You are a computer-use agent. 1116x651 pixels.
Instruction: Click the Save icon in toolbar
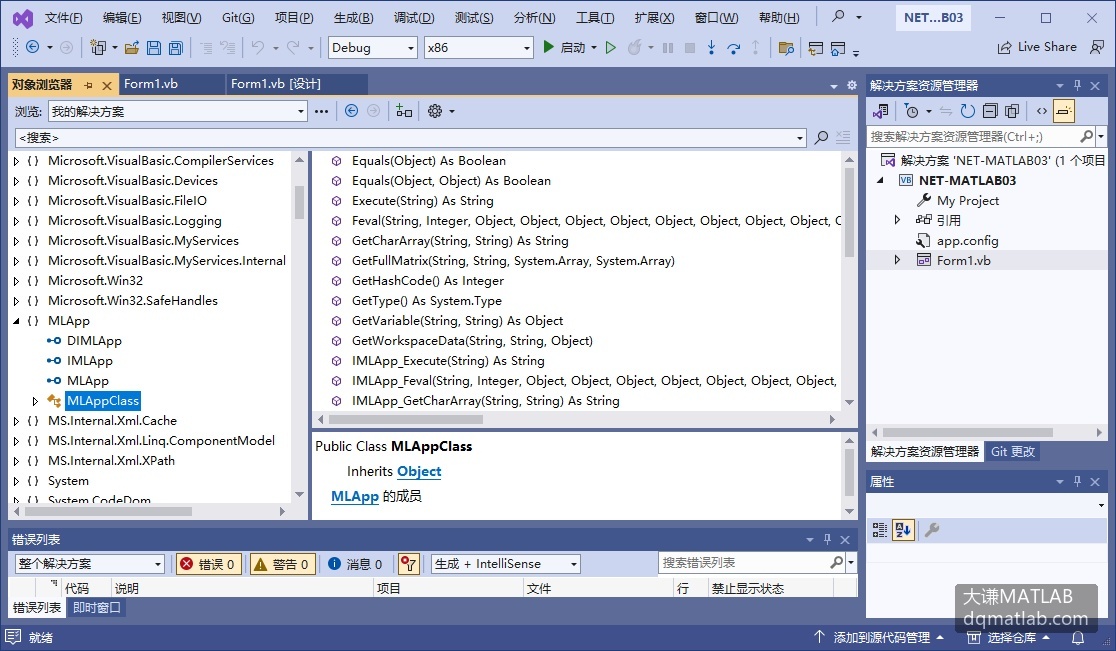click(153, 48)
